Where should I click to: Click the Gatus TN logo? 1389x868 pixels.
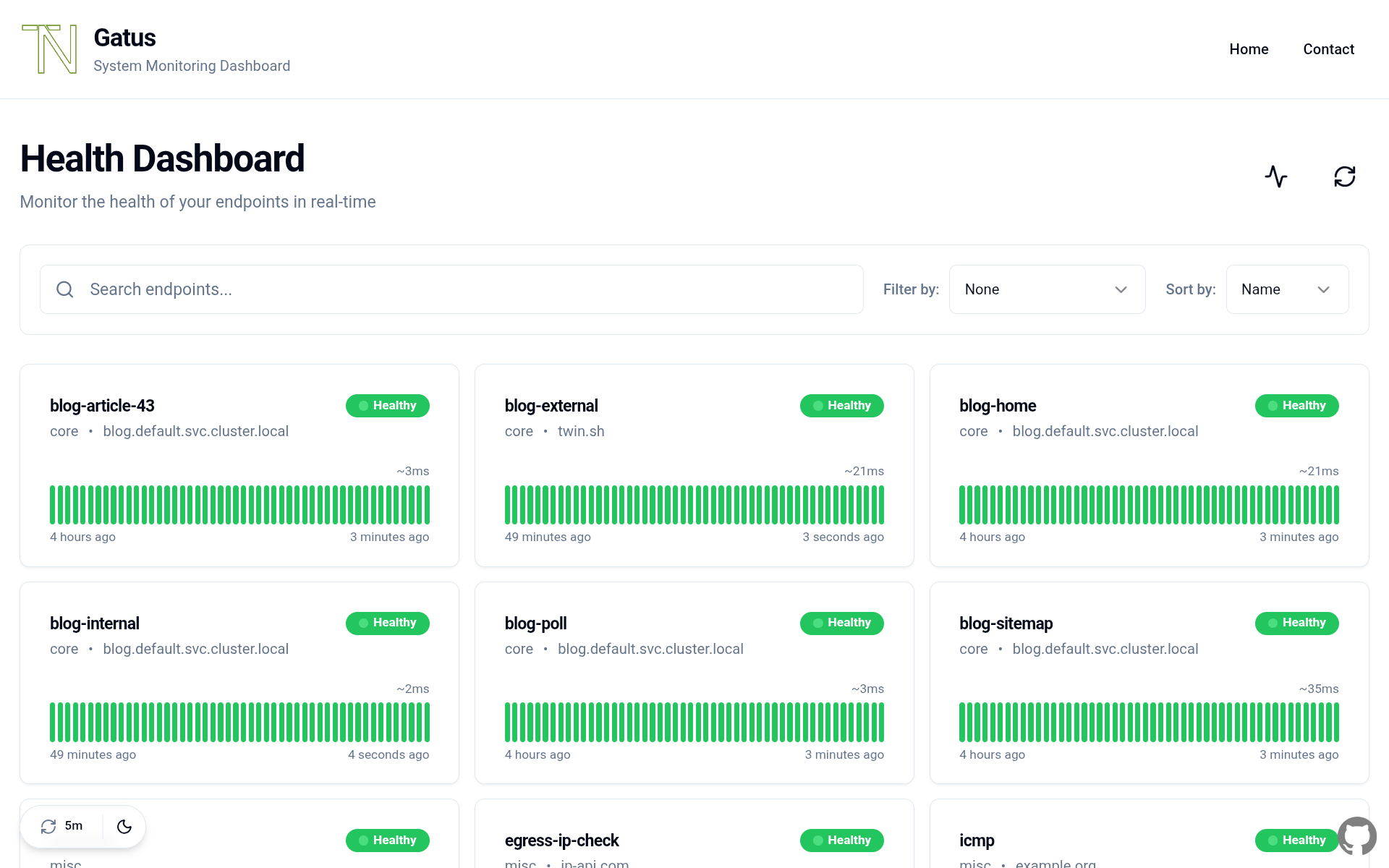[x=49, y=49]
